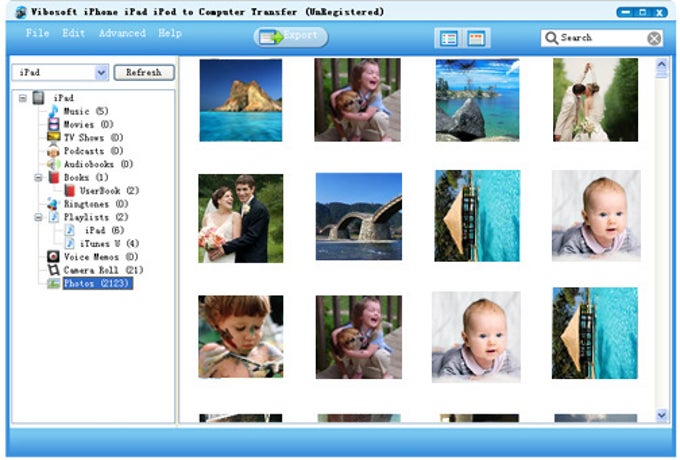
Task: Switch to thumbnail view icon
Action: pos(476,39)
